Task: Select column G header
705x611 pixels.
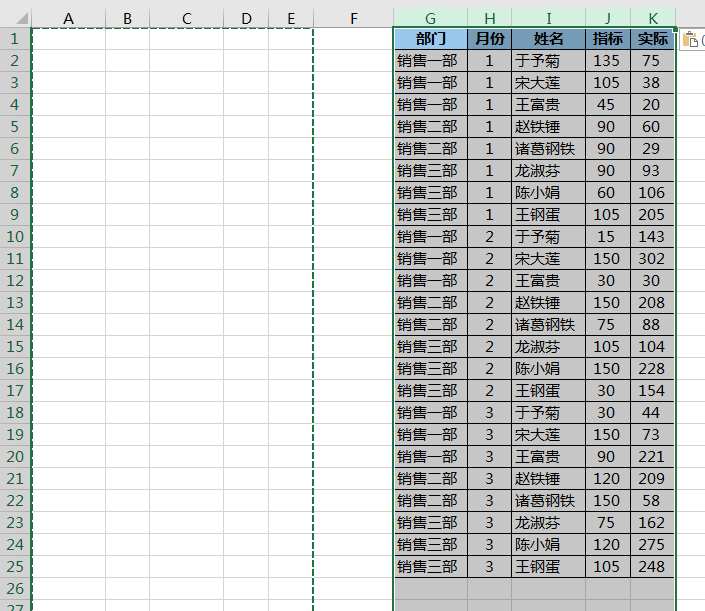Action: pyautogui.click(x=431, y=18)
